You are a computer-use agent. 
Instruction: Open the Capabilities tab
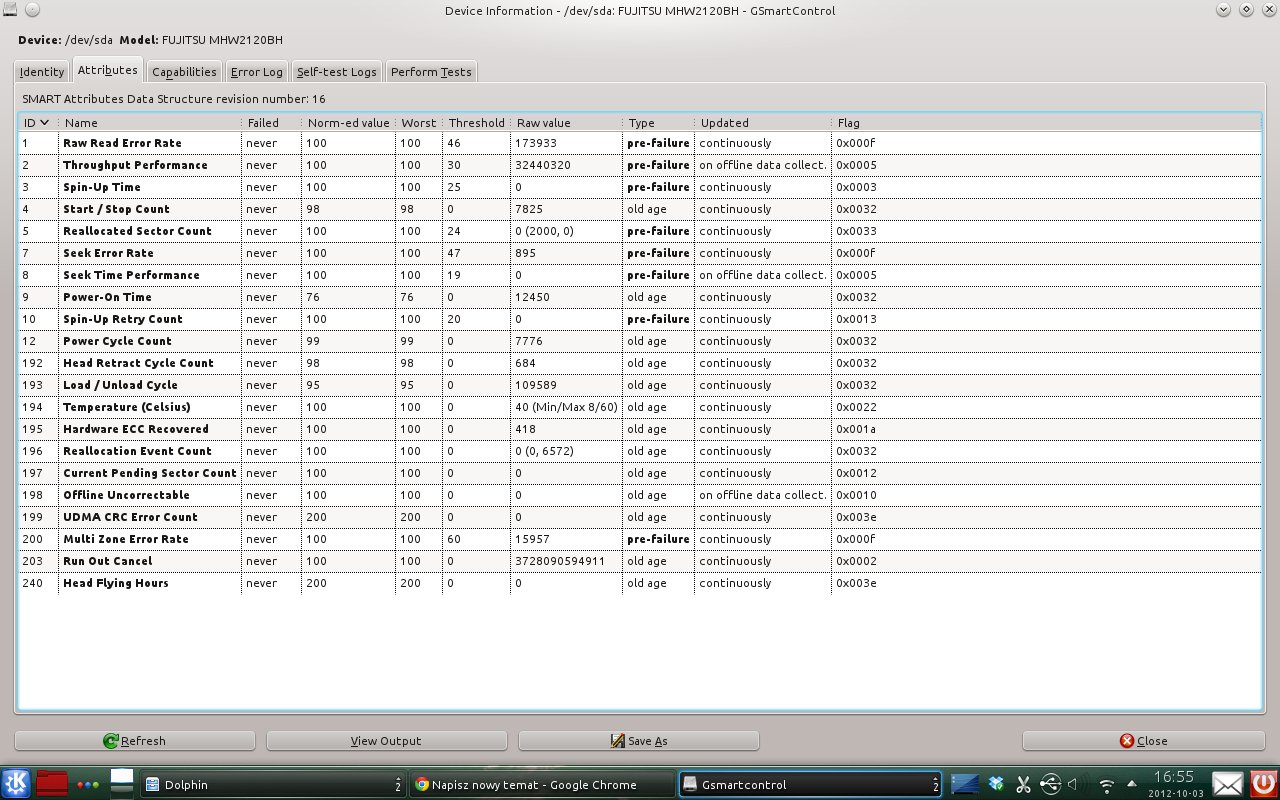click(x=184, y=72)
